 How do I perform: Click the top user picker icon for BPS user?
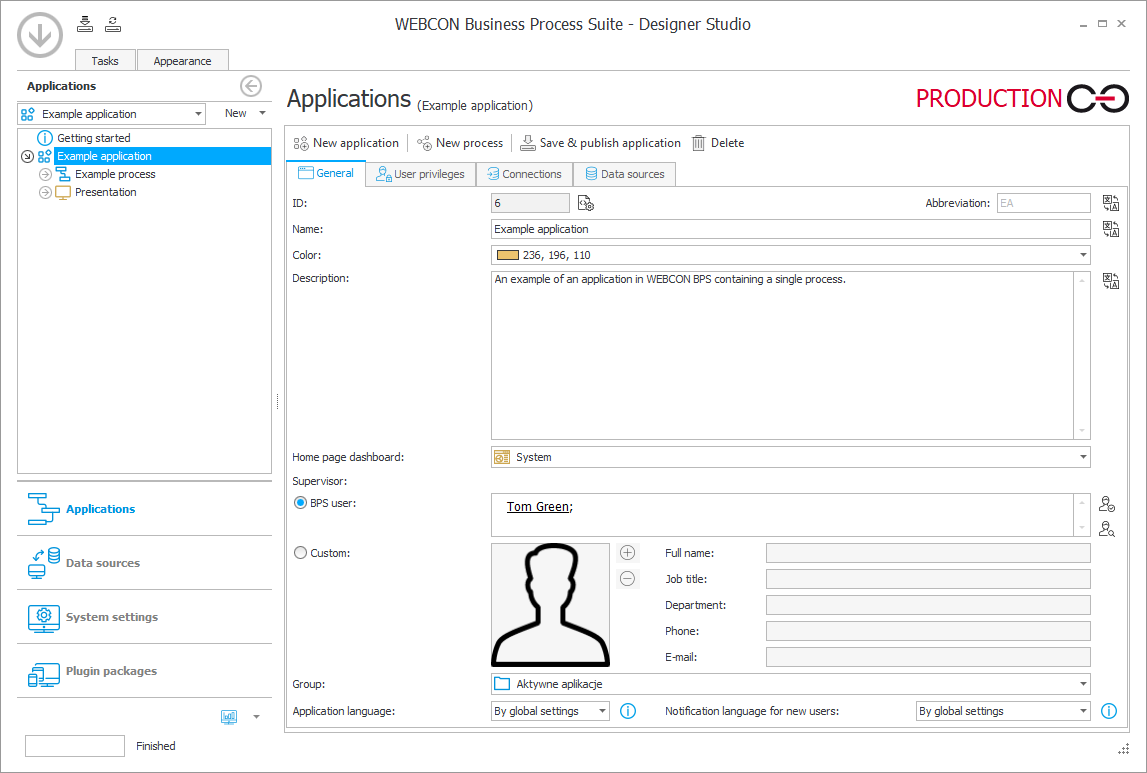click(1107, 504)
